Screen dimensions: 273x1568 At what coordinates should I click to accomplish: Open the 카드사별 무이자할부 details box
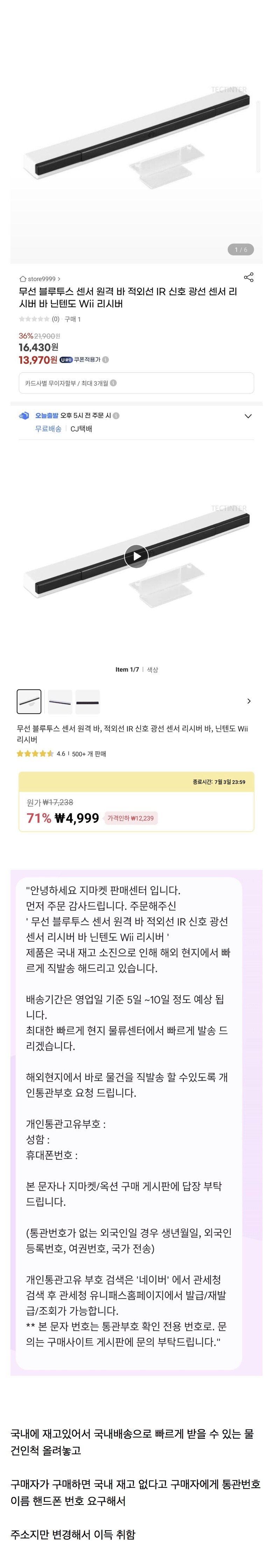136,383
